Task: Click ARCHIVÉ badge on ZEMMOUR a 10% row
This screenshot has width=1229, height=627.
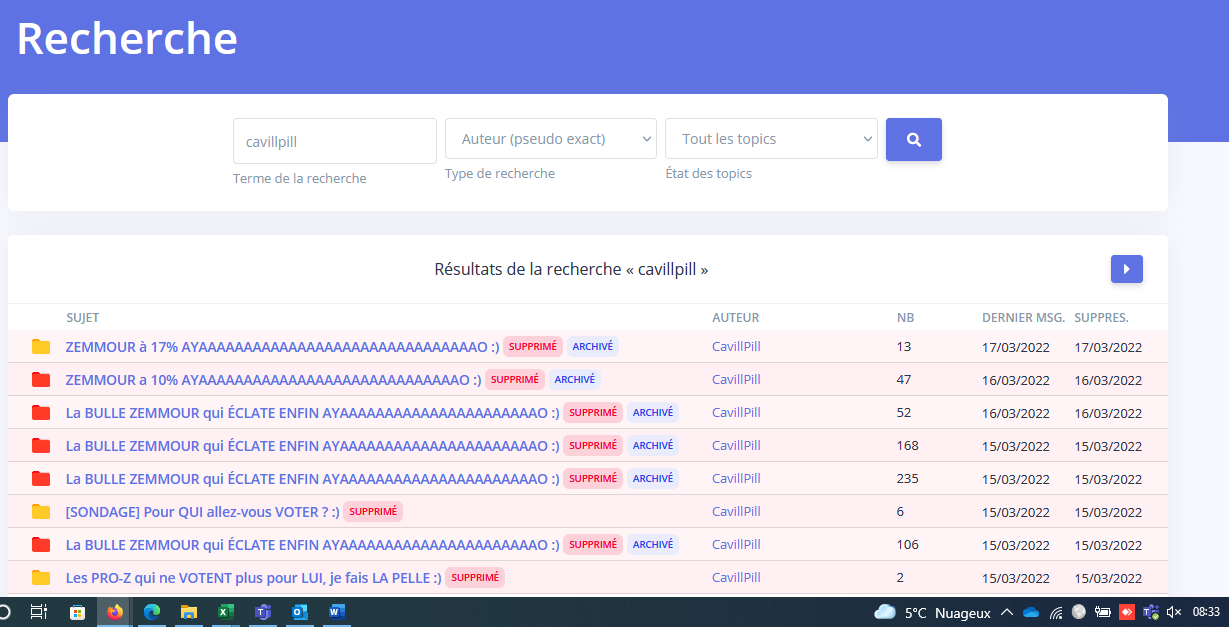Action: [x=575, y=380]
